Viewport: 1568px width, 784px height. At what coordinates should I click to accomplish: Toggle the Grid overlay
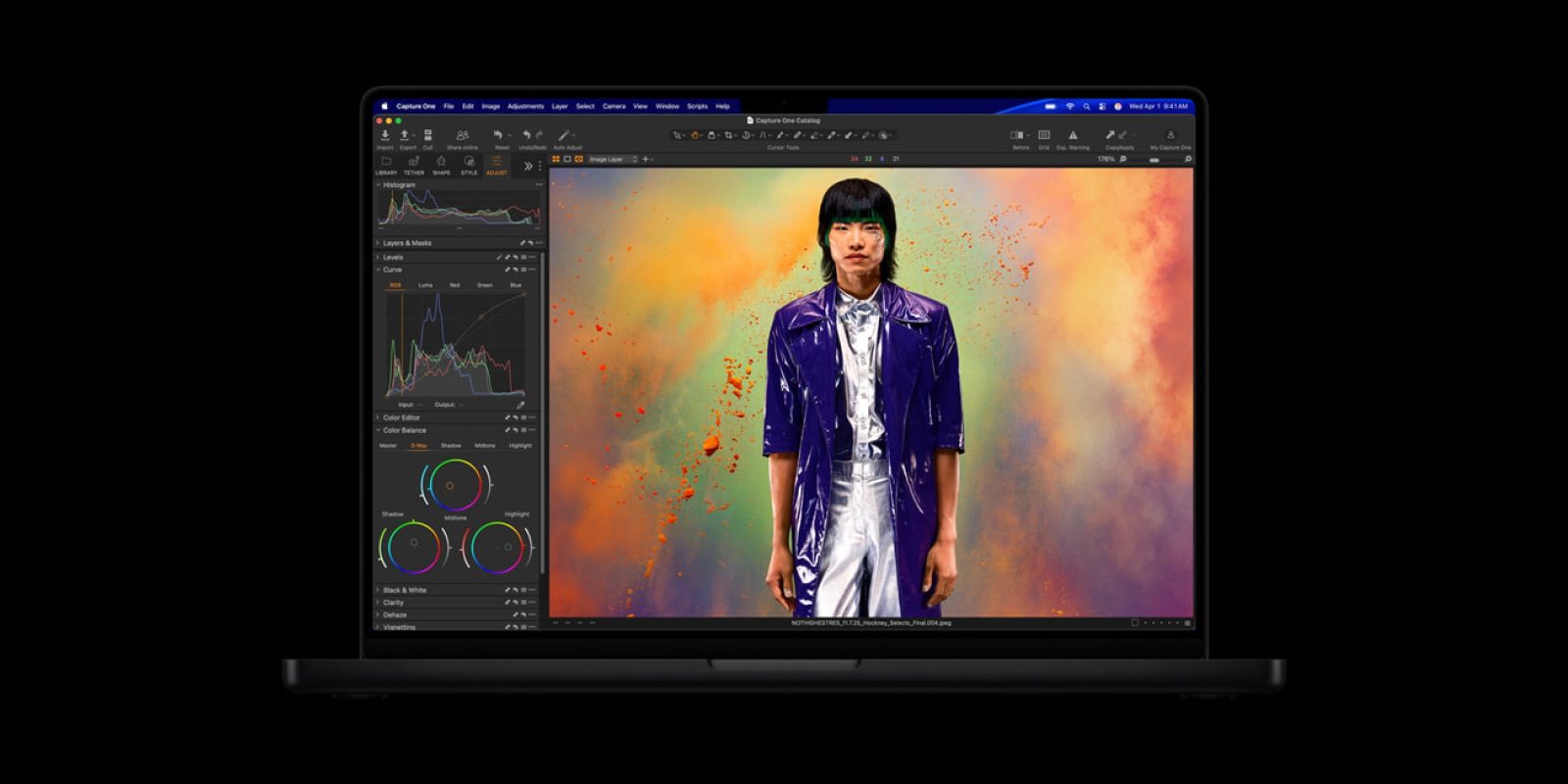coord(1044,135)
